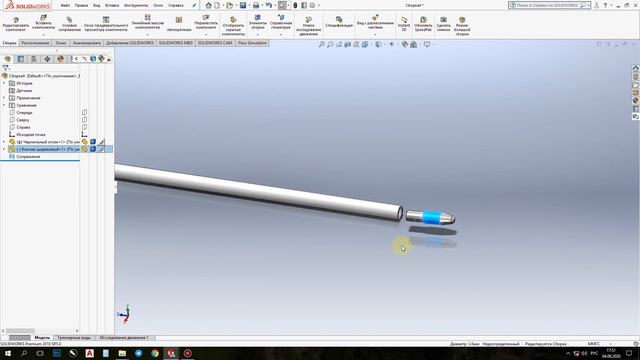Open dropdown under Insert Components

43,35
